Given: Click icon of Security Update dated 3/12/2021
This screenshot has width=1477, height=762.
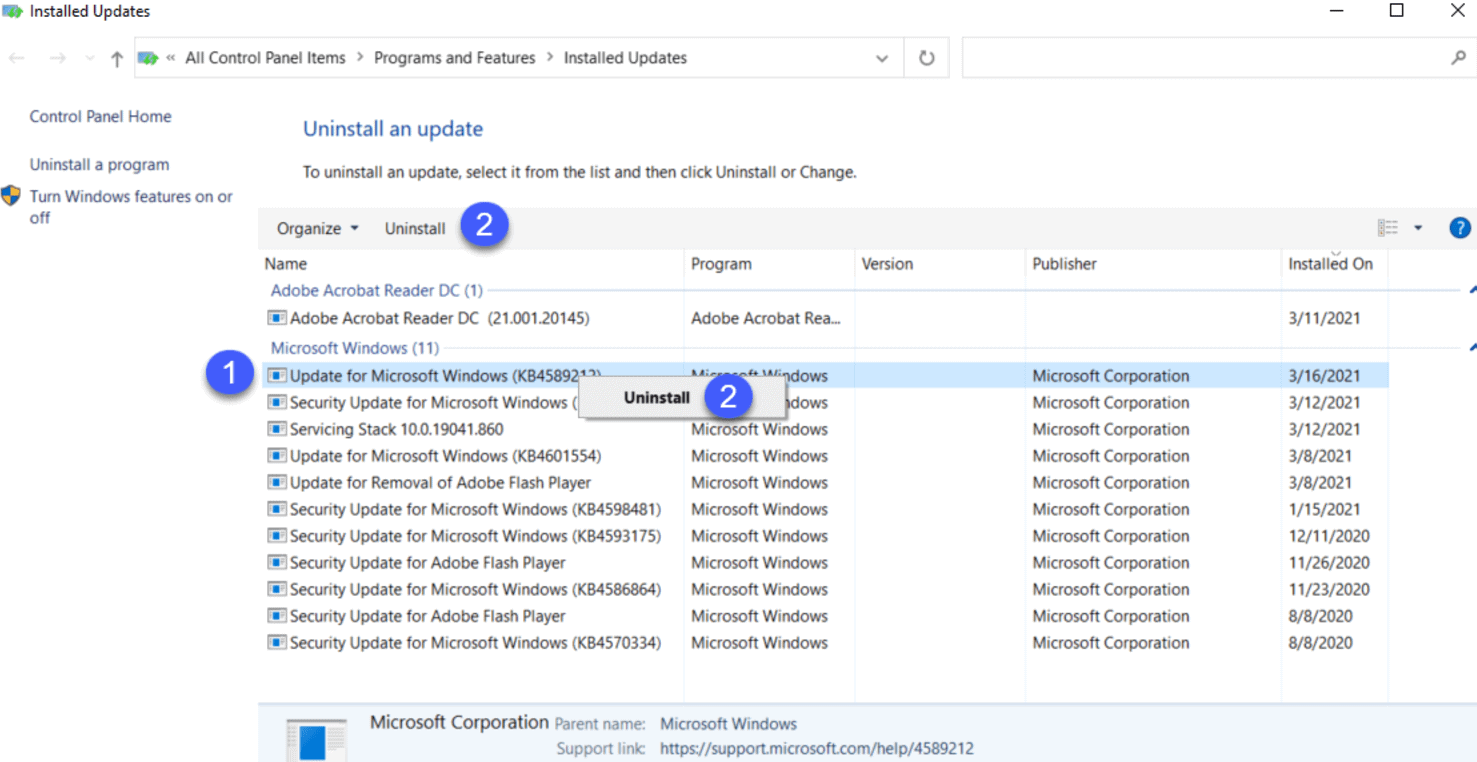Looking at the screenshot, I should click(277, 402).
